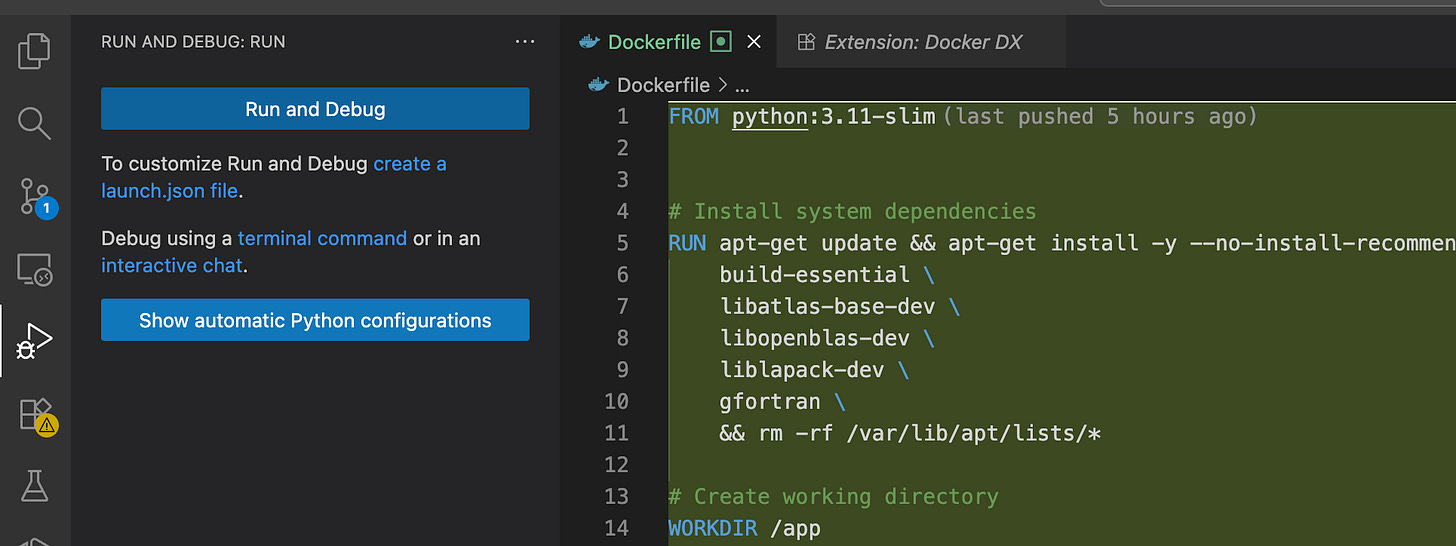Viewport: 1456px width, 546px height.
Task: Close the Dockerfile tab
Action: pyautogui.click(x=754, y=42)
